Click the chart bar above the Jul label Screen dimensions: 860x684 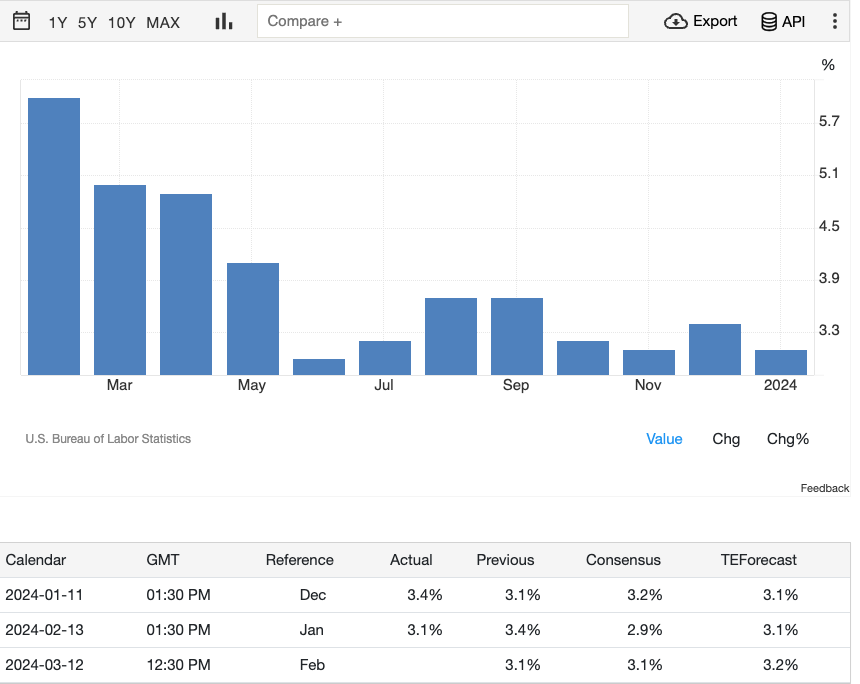[x=385, y=358]
